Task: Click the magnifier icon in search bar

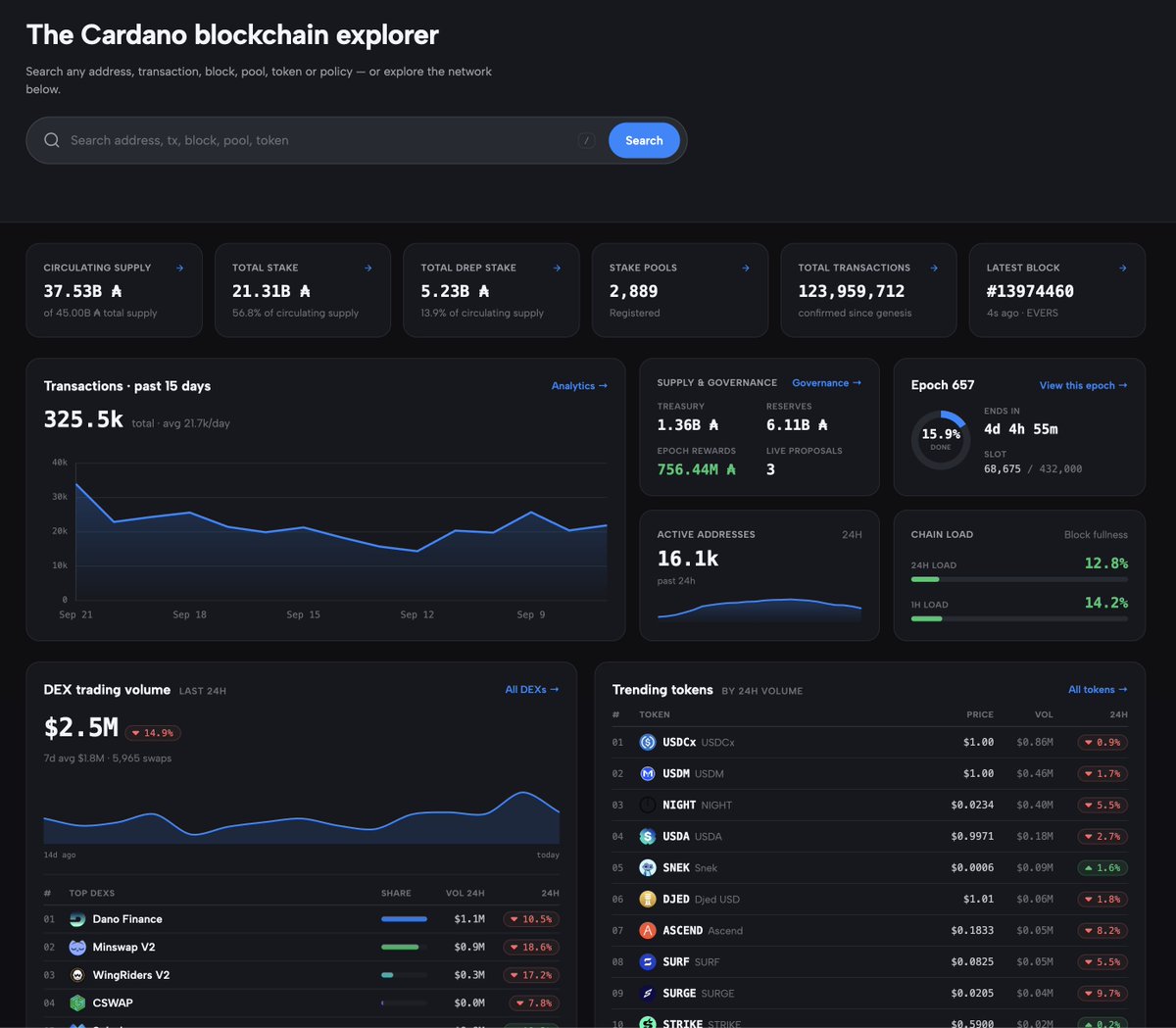Action: coord(52,140)
